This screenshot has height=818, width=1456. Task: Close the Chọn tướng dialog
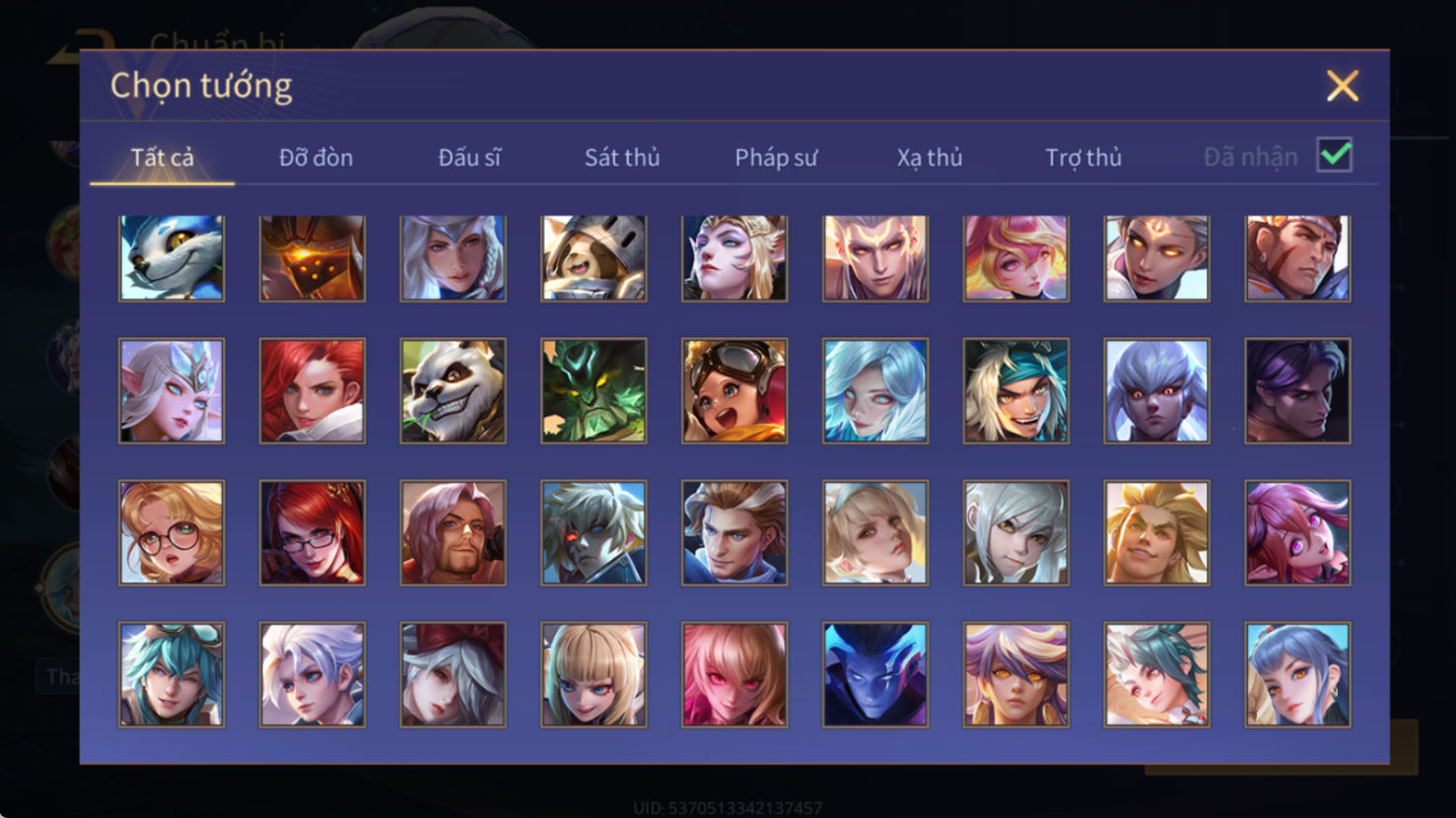point(1342,86)
